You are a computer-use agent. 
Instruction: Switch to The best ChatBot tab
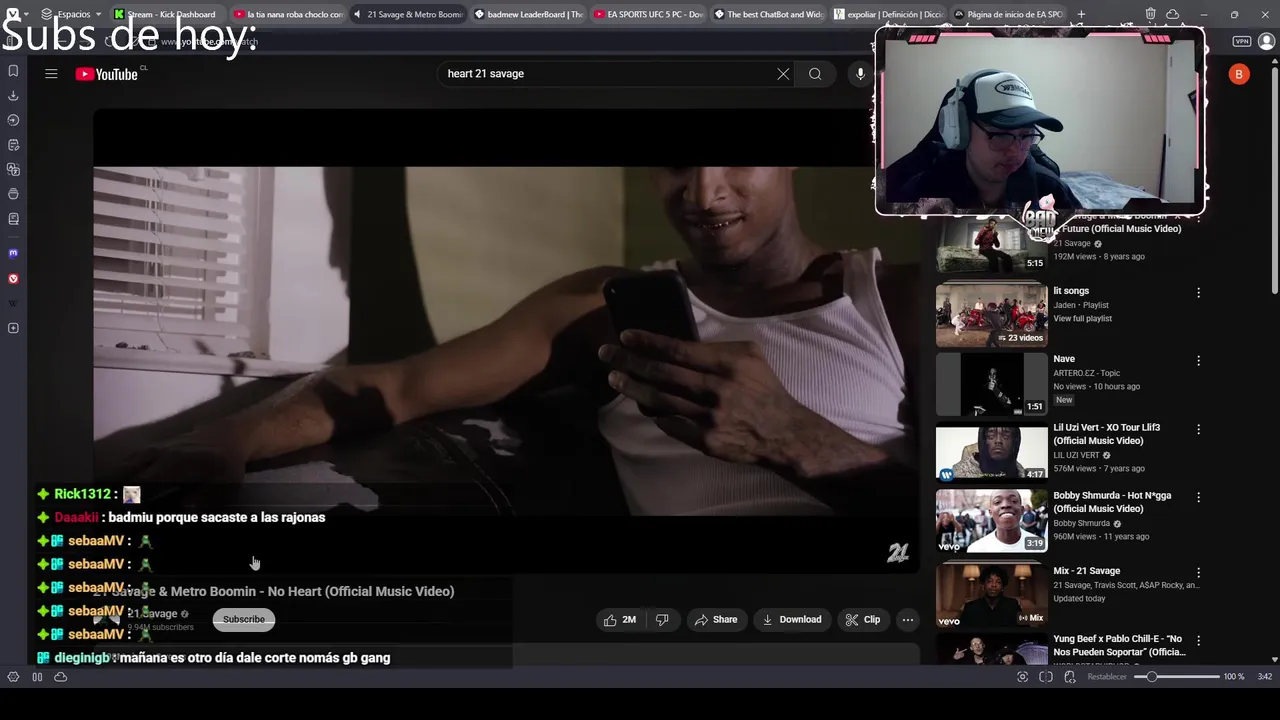[x=767, y=14]
